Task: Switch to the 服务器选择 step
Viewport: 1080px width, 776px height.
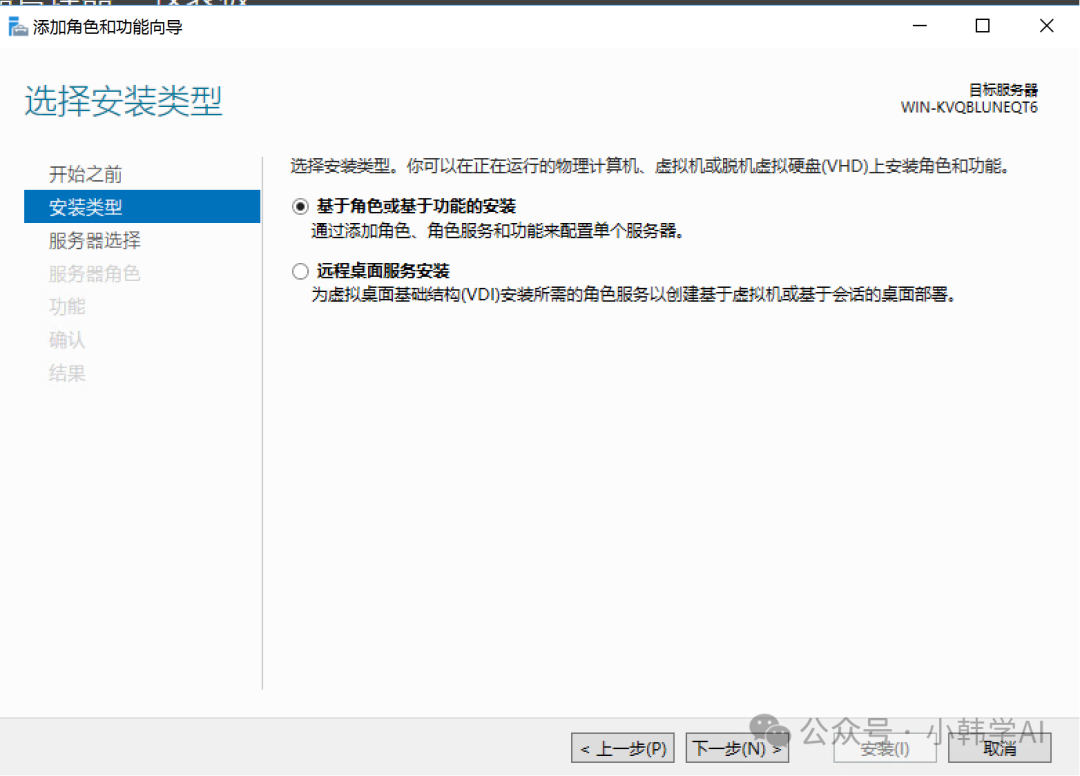Action: point(95,240)
